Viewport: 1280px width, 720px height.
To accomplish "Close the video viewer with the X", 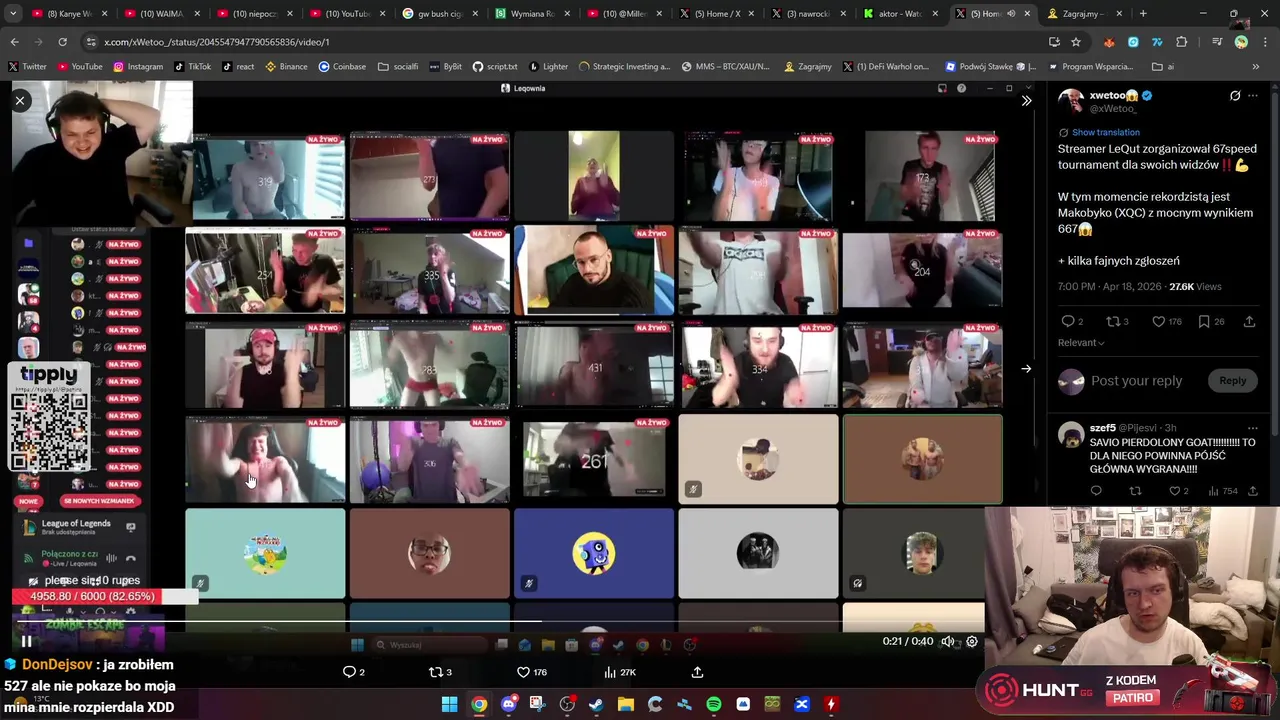I will 19,100.
